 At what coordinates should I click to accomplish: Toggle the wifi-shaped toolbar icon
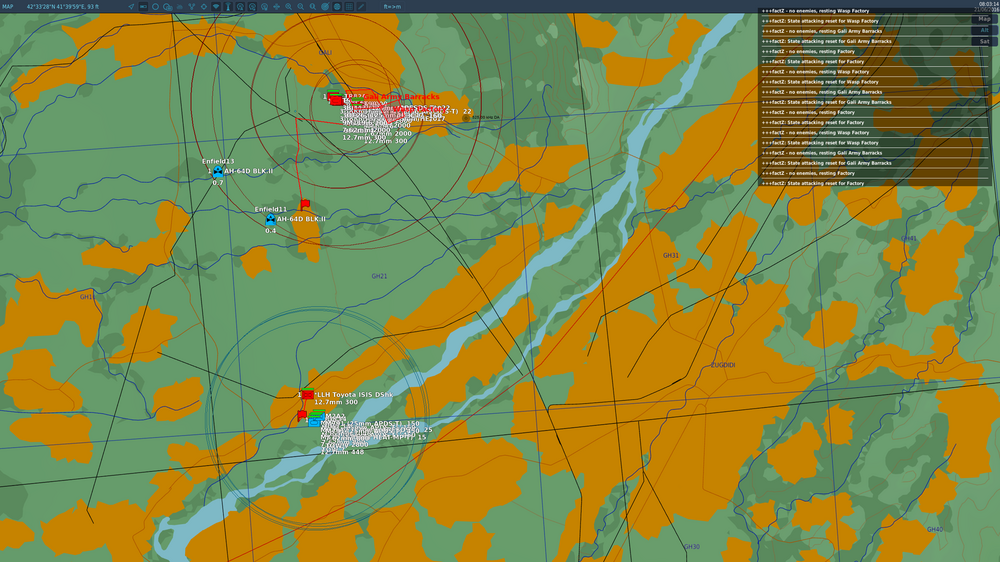[216, 6]
